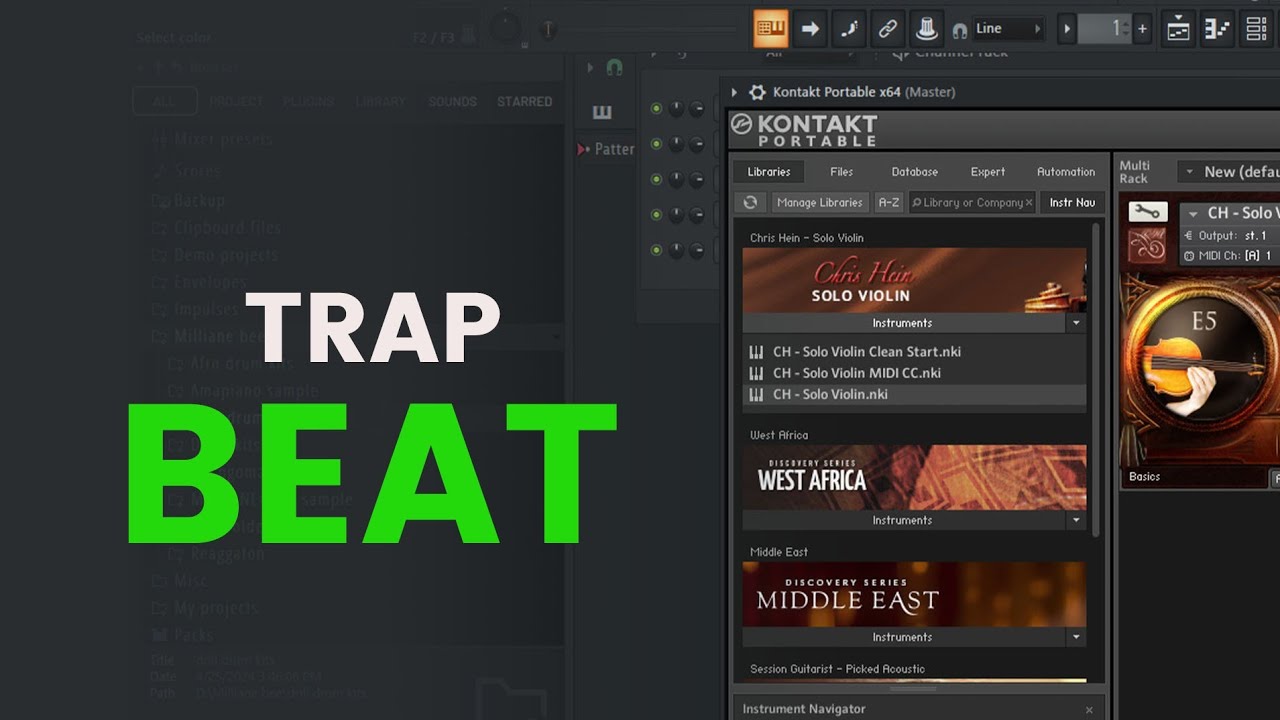Viewport: 1280px width, 720px height.
Task: Open the New (default) multi rack dropdown
Action: 1228,172
